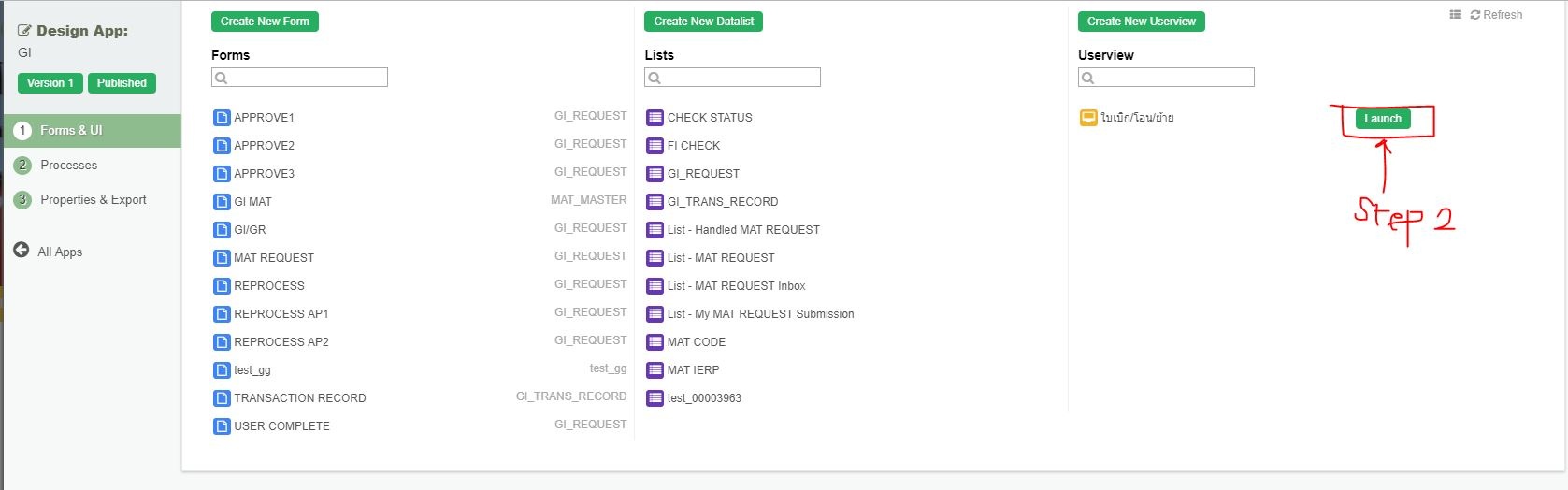Click the MAT CODE datalist icon
This screenshot has height=490, width=1568.
(x=655, y=342)
